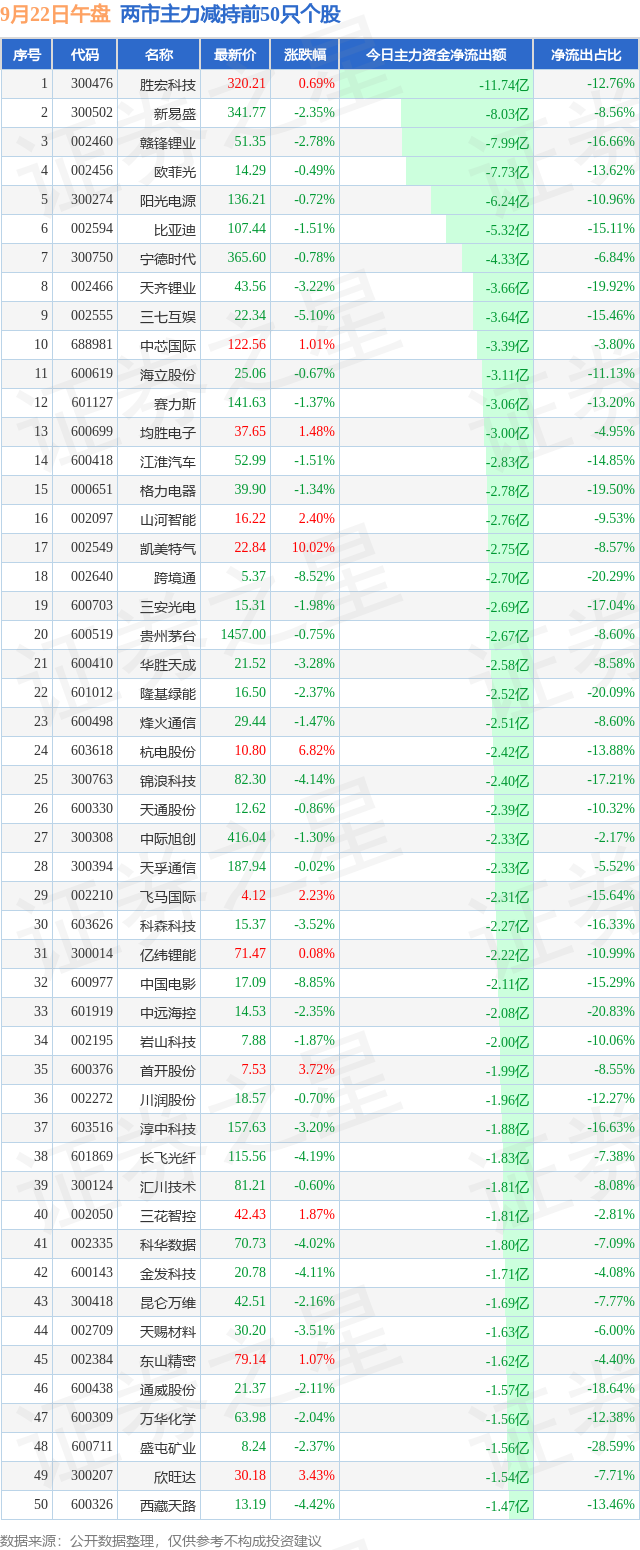Select stock name 三安光电

[168, 606]
